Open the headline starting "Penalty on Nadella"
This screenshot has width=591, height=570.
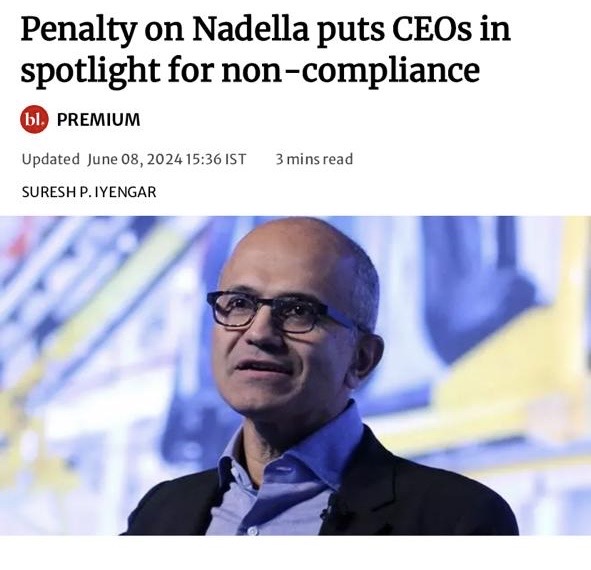(265, 49)
